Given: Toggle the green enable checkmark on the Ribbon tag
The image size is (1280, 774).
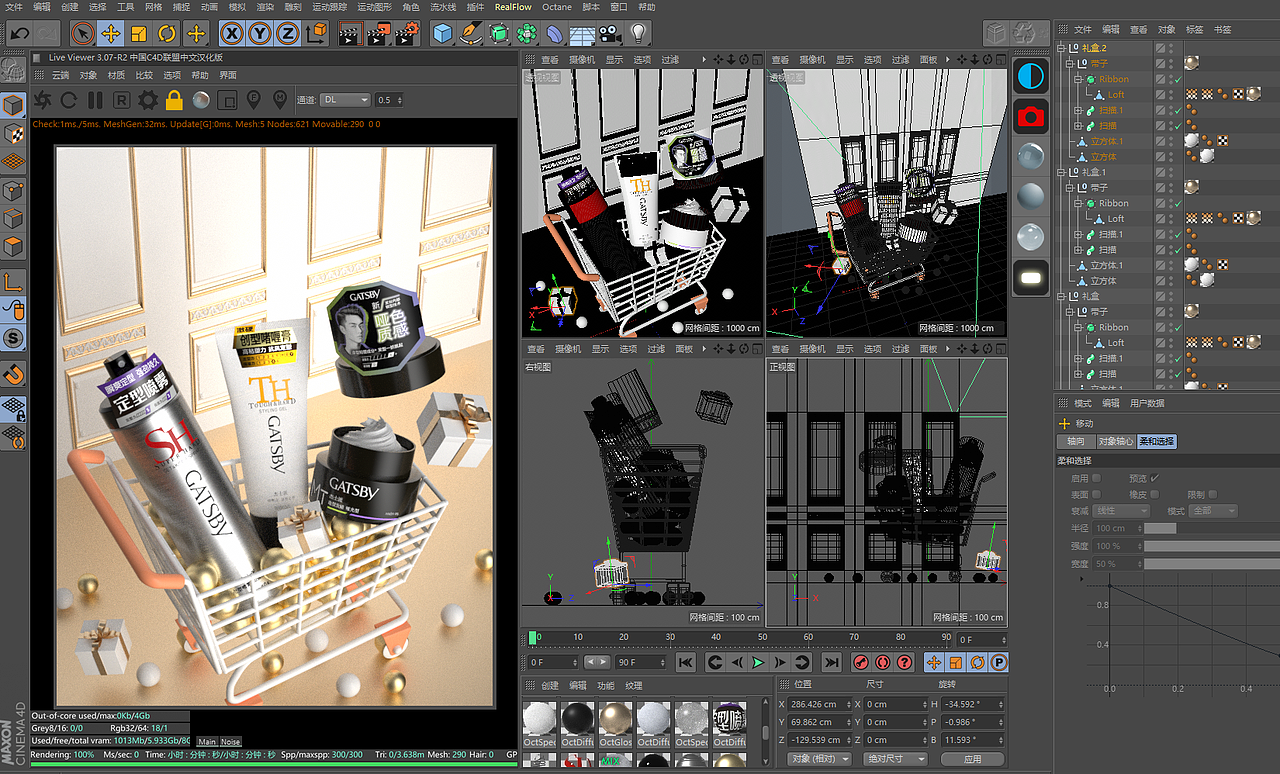Looking at the screenshot, I should tap(1178, 79).
